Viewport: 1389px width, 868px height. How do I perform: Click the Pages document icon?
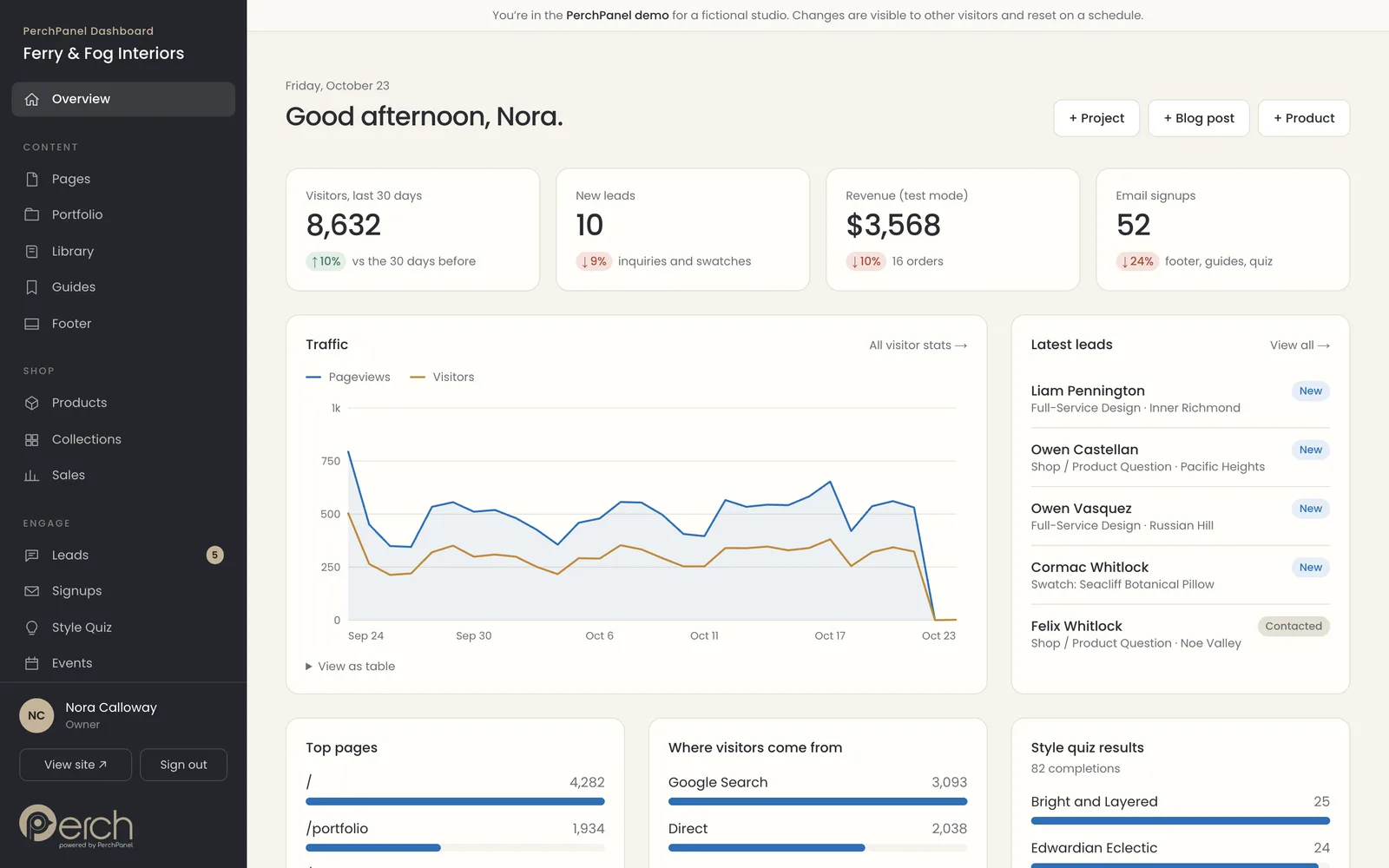pyautogui.click(x=32, y=179)
